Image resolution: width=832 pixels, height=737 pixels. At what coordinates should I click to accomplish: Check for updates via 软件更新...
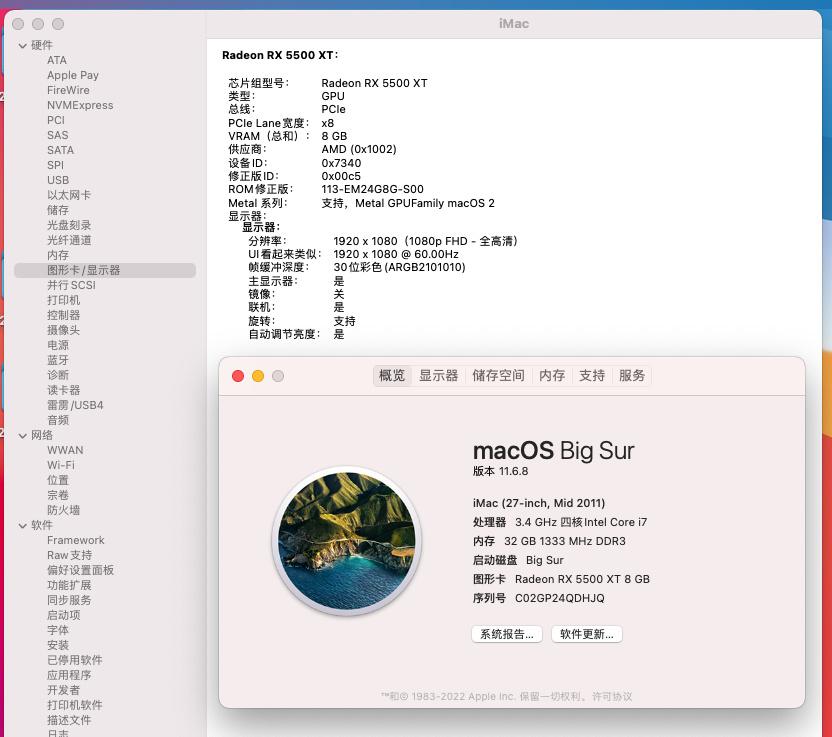click(586, 634)
